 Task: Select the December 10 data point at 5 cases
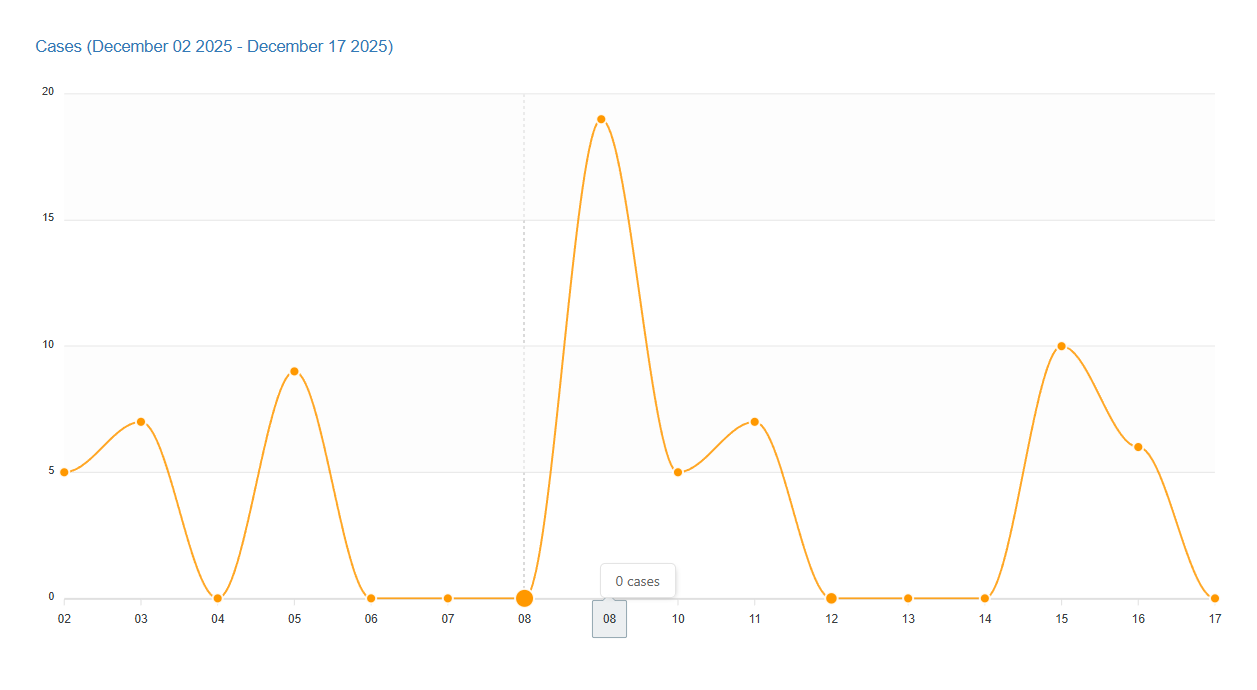click(x=678, y=472)
